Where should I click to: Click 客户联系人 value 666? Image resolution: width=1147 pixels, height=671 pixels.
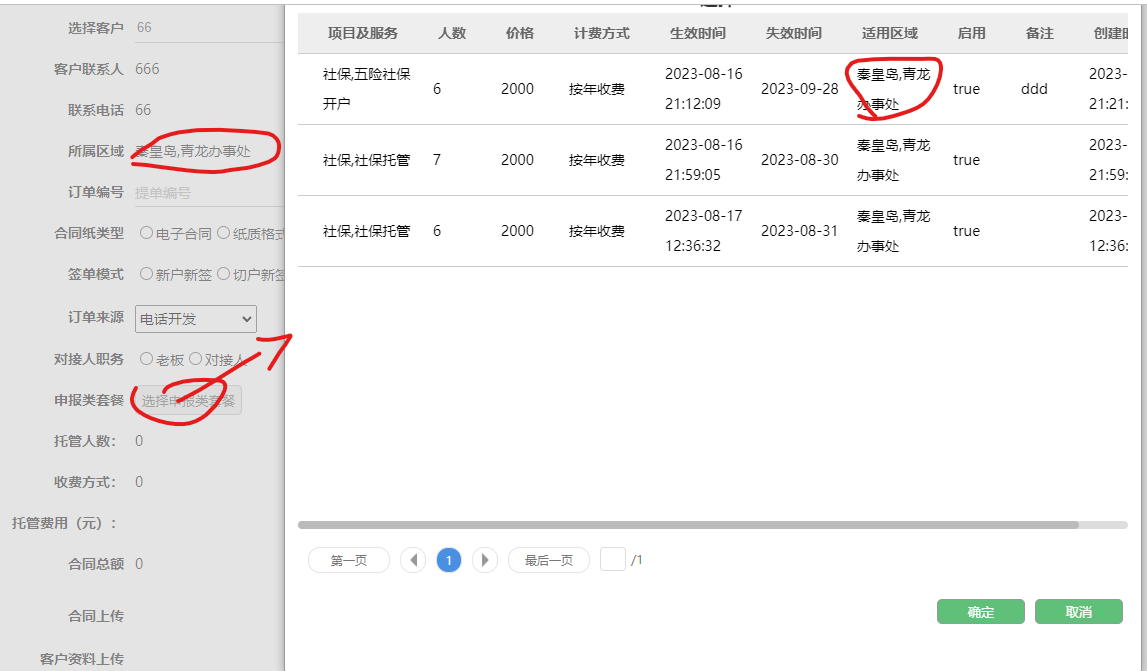click(x=147, y=69)
